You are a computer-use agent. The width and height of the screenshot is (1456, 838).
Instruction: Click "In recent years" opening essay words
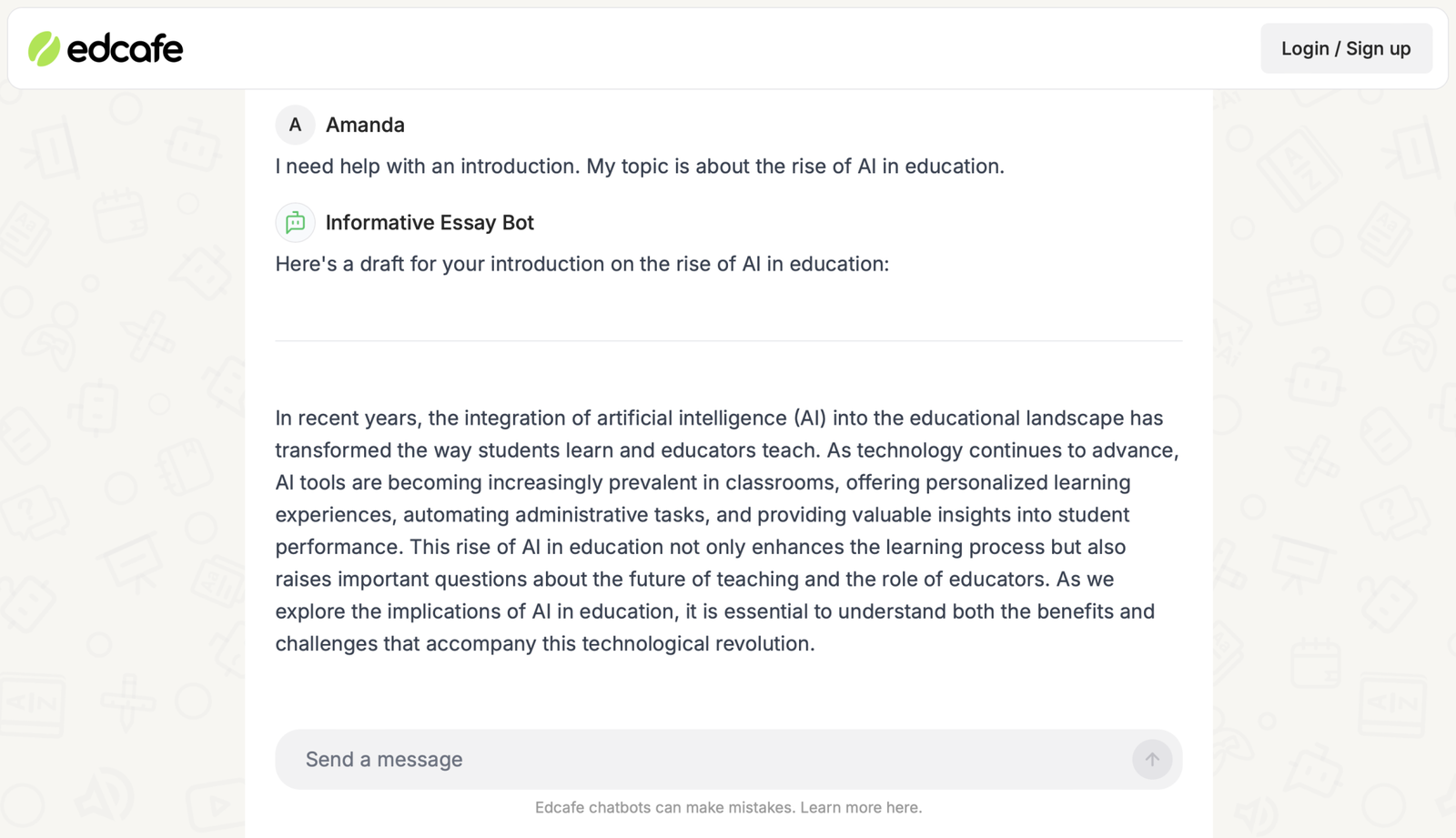[x=347, y=419]
